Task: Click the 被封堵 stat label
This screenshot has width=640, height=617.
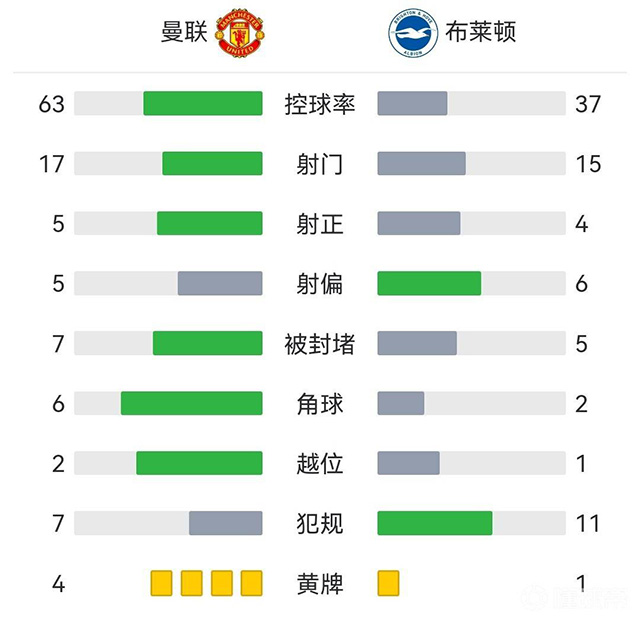Action: (x=320, y=343)
